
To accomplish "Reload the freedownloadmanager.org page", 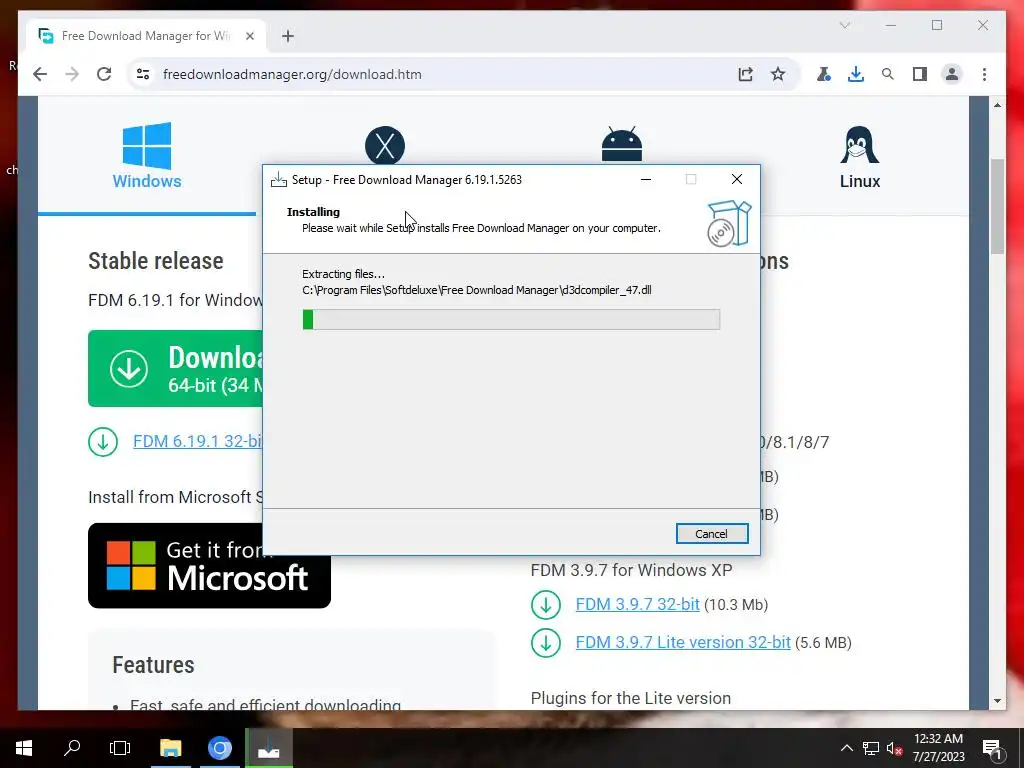I will [104, 74].
